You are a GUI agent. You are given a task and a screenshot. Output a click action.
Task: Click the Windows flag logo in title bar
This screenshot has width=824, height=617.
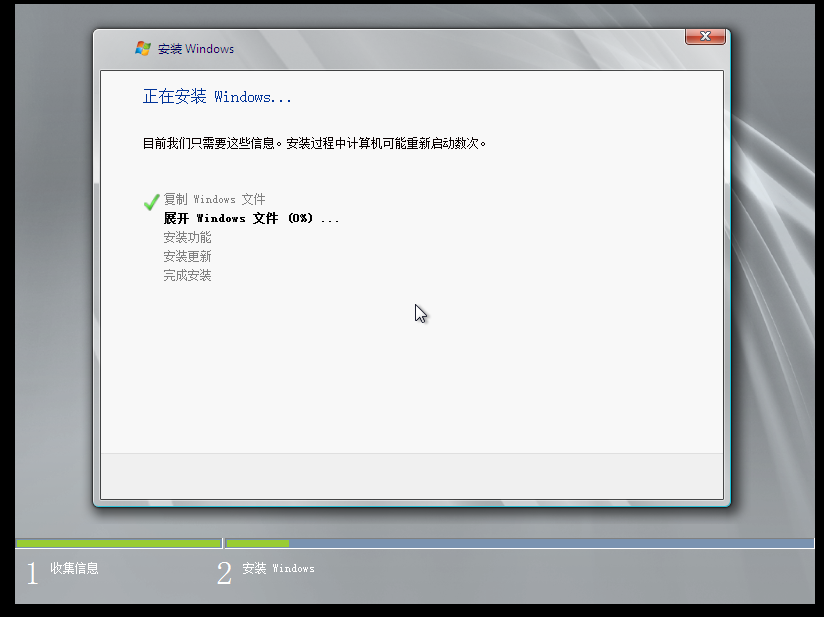(143, 48)
